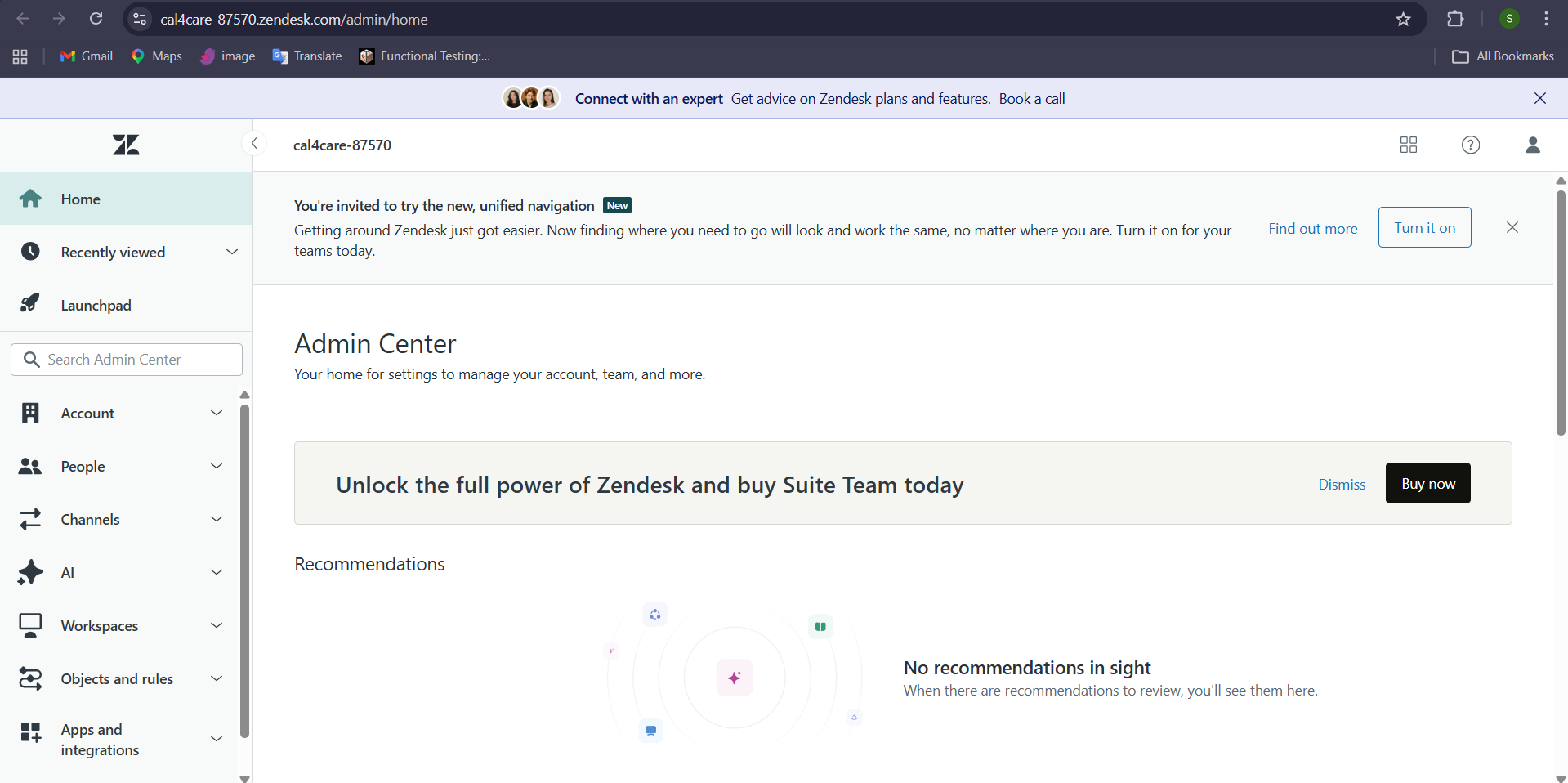The width and height of the screenshot is (1568, 783).
Task: Click the Objects and rules icon
Action: pyautogui.click(x=30, y=678)
